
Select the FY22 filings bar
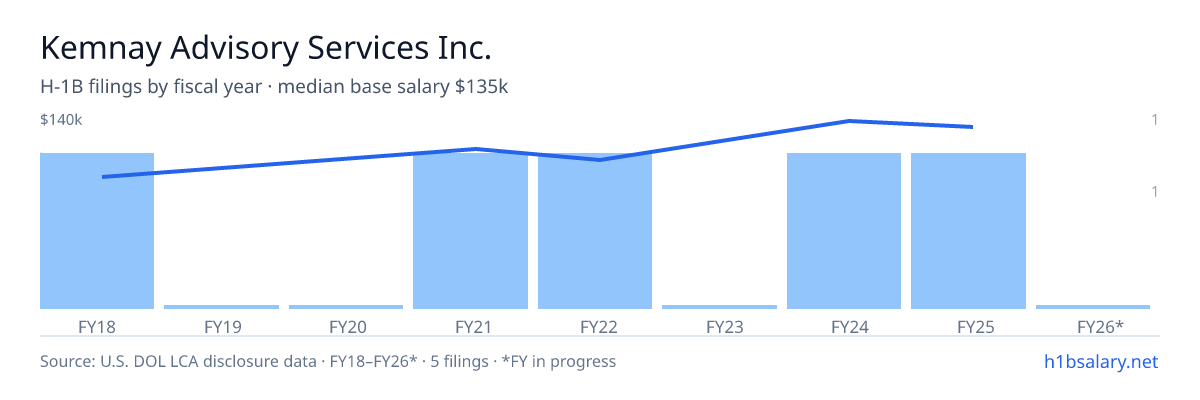[x=595, y=231]
